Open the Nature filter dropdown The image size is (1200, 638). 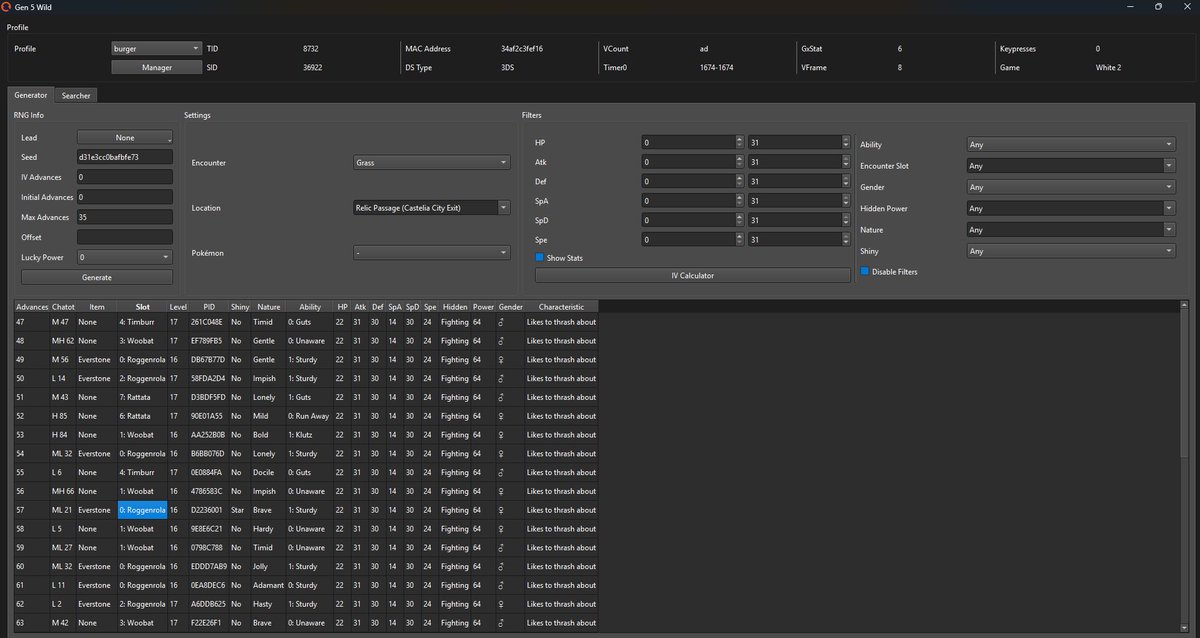tap(1071, 230)
